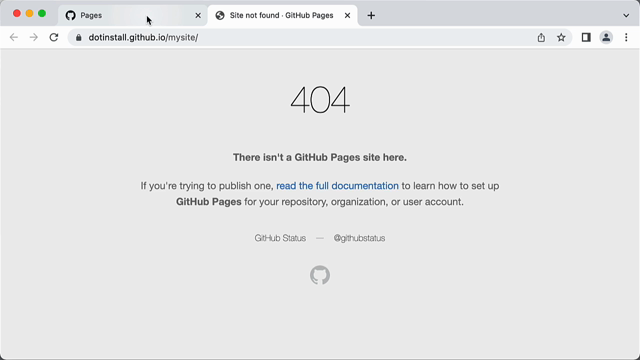Click the GitHub Octocat logo

click(x=320, y=275)
